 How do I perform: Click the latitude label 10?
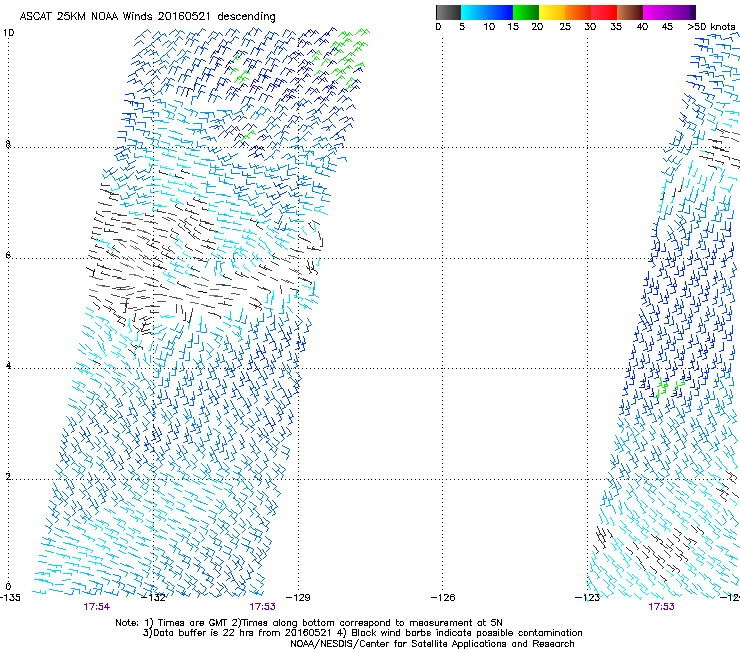click(x=8, y=33)
